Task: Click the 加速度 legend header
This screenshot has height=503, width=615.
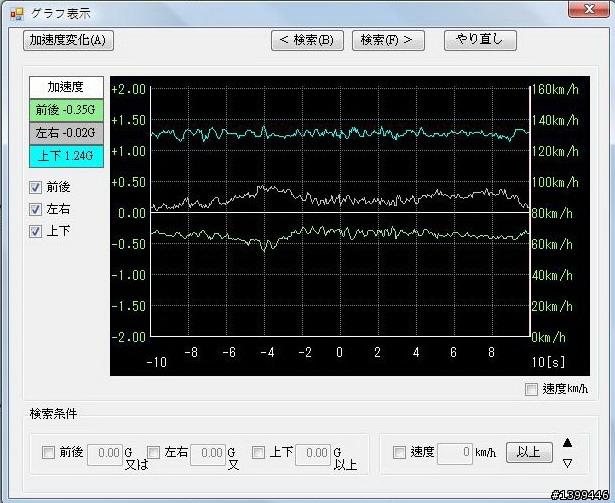Action: pyautogui.click(x=66, y=87)
